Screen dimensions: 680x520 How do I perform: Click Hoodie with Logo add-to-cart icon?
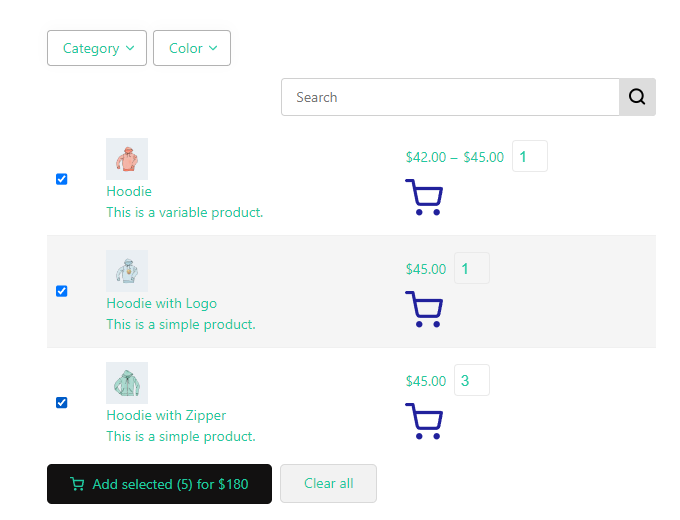coord(424,309)
